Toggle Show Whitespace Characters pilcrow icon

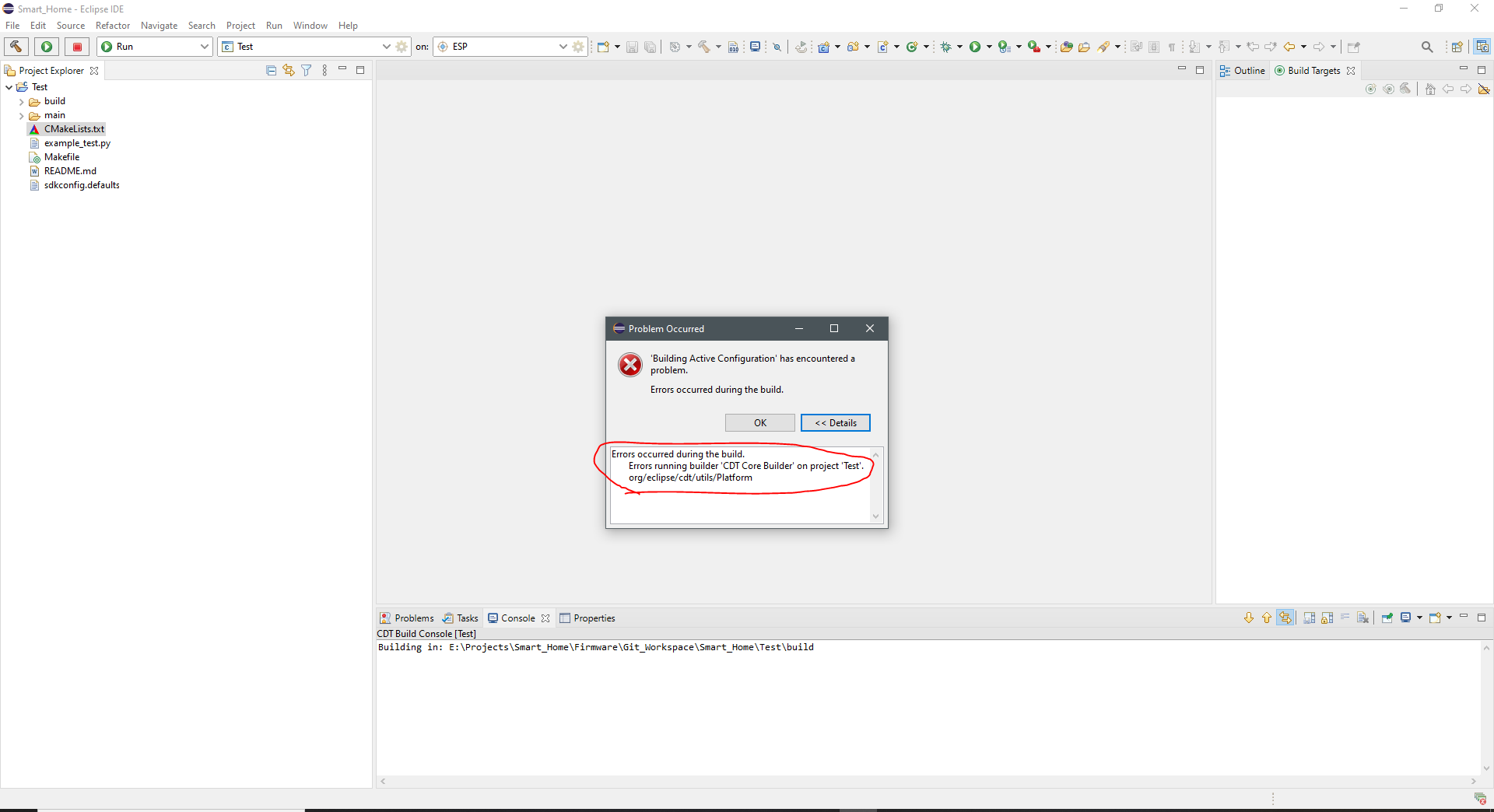point(1172,47)
